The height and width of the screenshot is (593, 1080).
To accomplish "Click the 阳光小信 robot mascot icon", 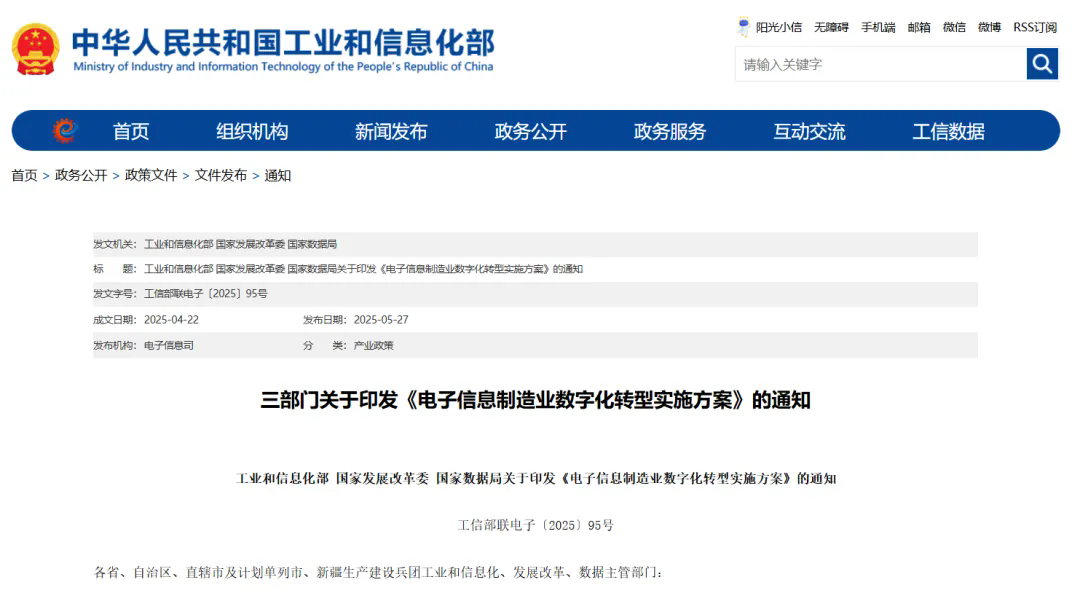I will (x=743, y=27).
